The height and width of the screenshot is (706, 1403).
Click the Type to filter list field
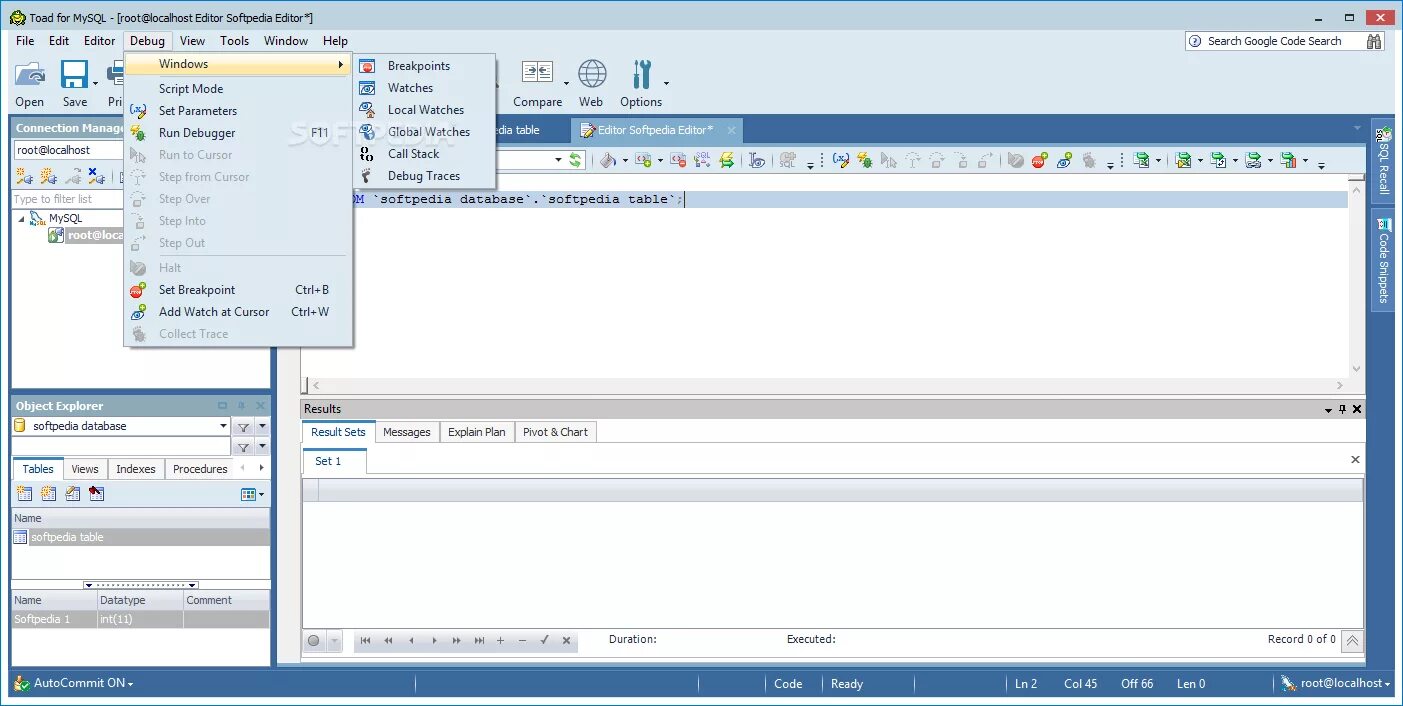pyautogui.click(x=69, y=199)
